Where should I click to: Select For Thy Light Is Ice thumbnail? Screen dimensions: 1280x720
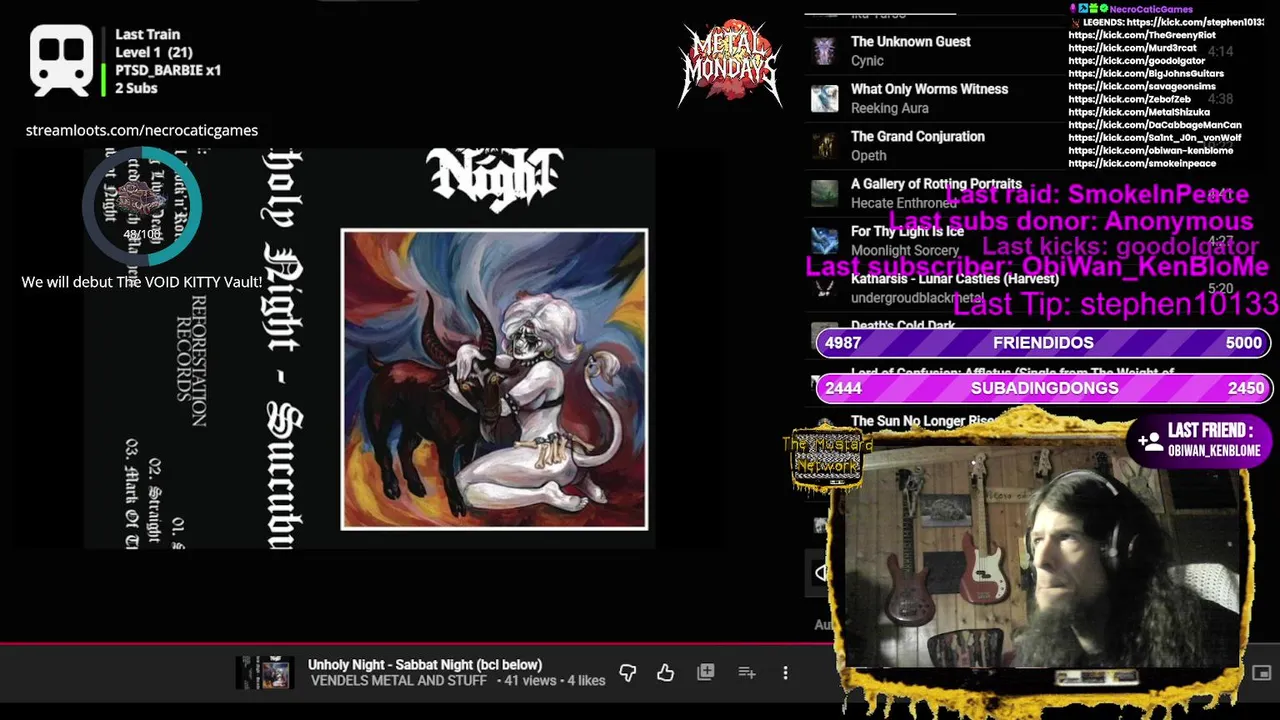tap(824, 241)
